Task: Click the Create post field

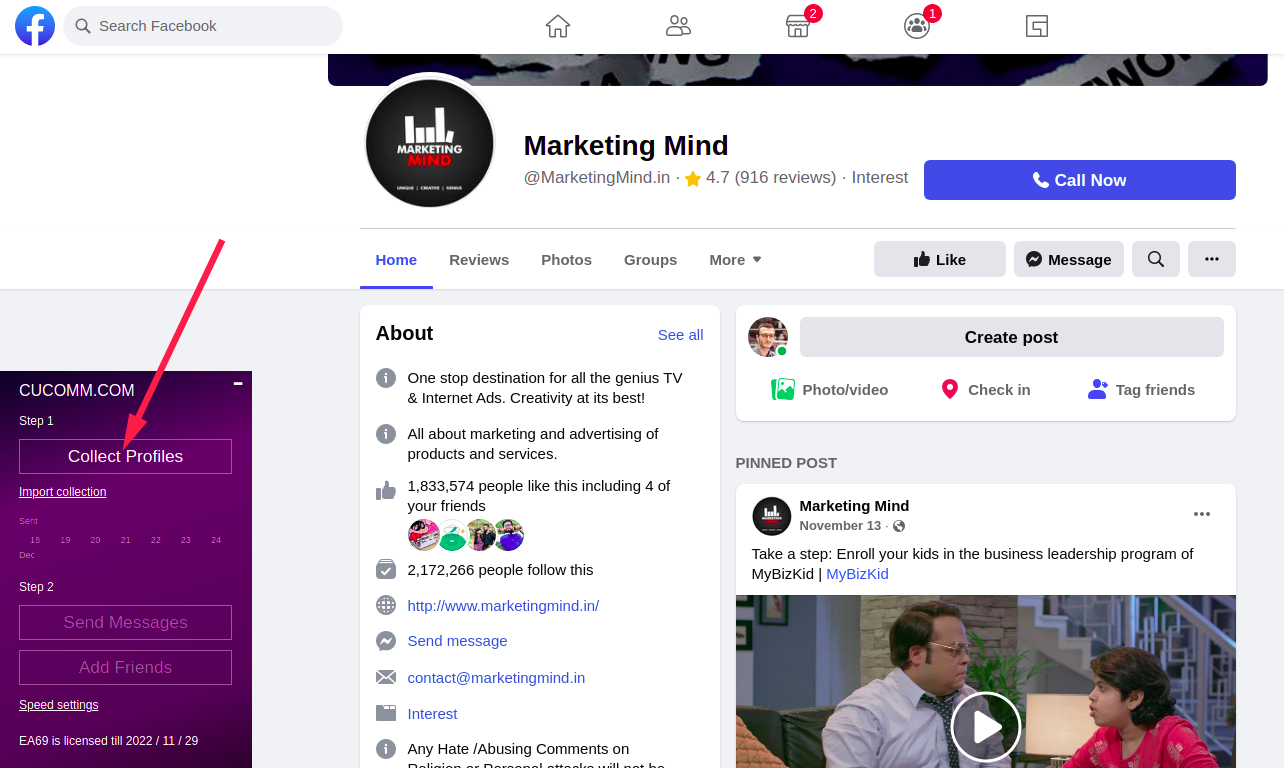Action: coord(1012,337)
